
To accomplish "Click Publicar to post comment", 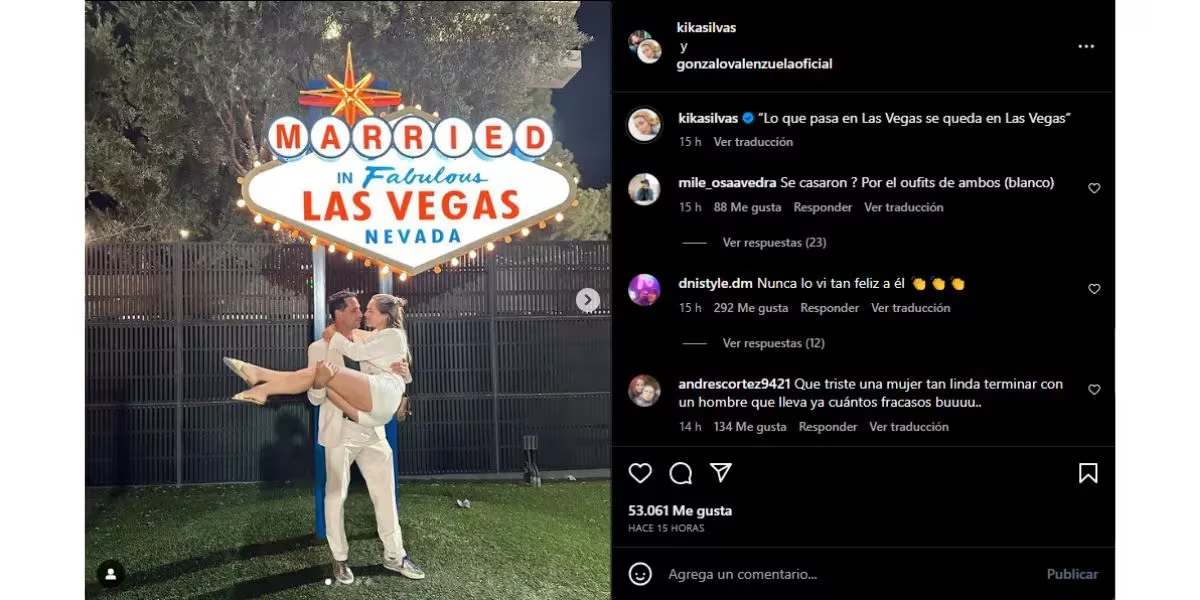I will point(1072,574).
